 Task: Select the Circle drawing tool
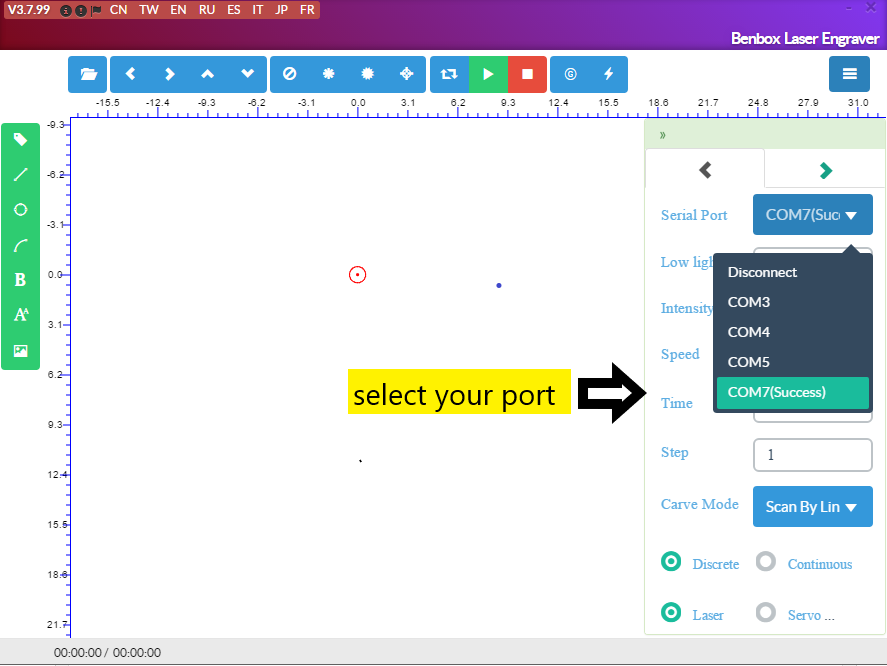coord(20,209)
